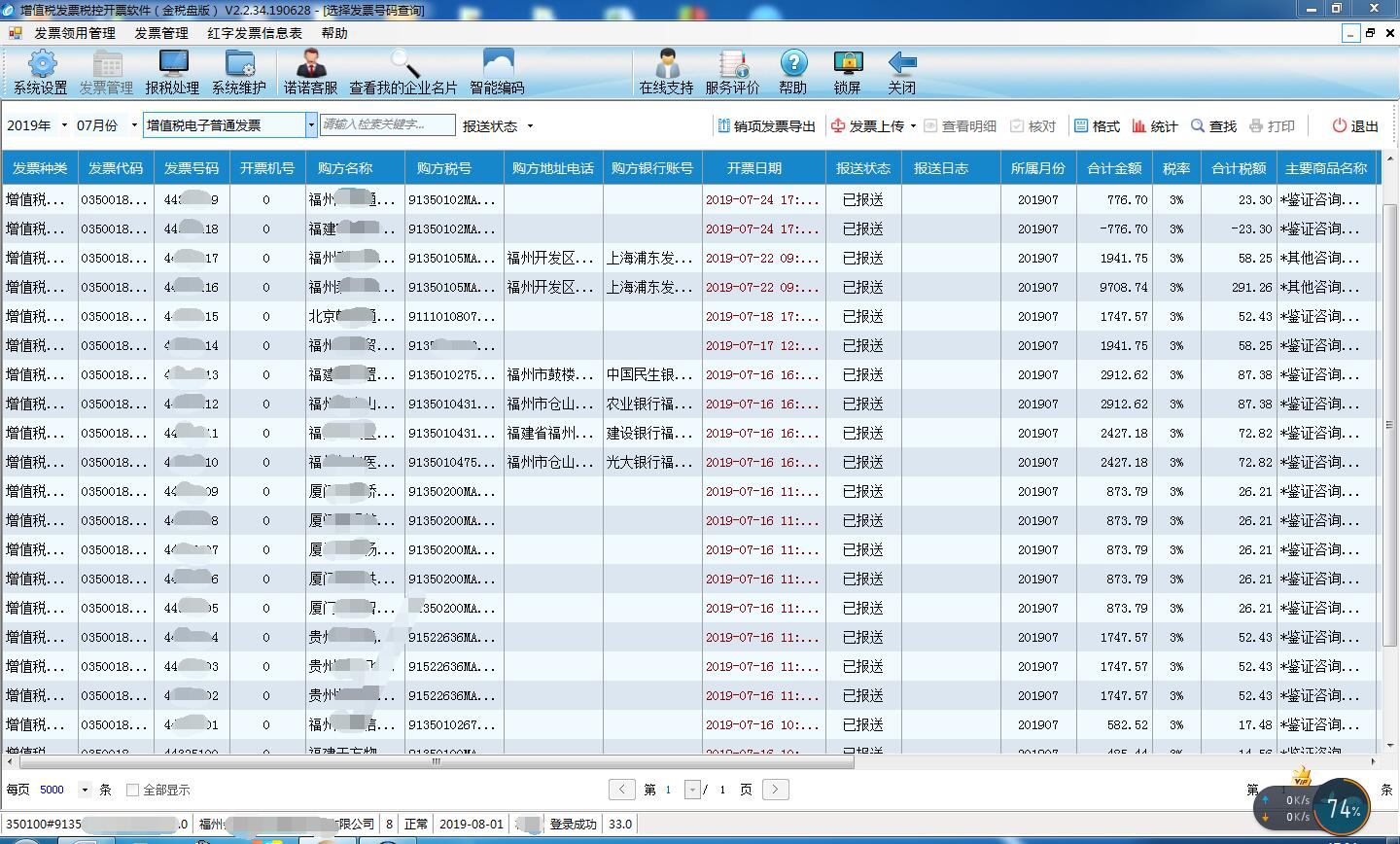Viewport: 1400px width, 844px height.
Task: Open 查看我的企业名片 icon
Action: point(403,72)
